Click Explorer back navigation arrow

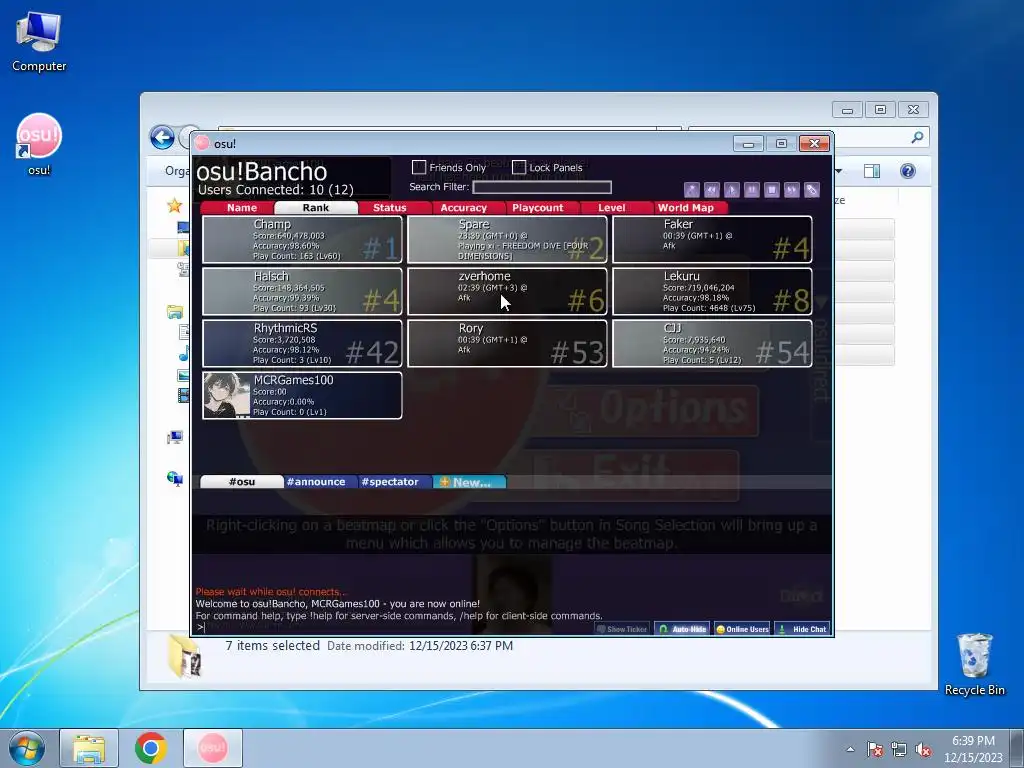click(x=162, y=138)
